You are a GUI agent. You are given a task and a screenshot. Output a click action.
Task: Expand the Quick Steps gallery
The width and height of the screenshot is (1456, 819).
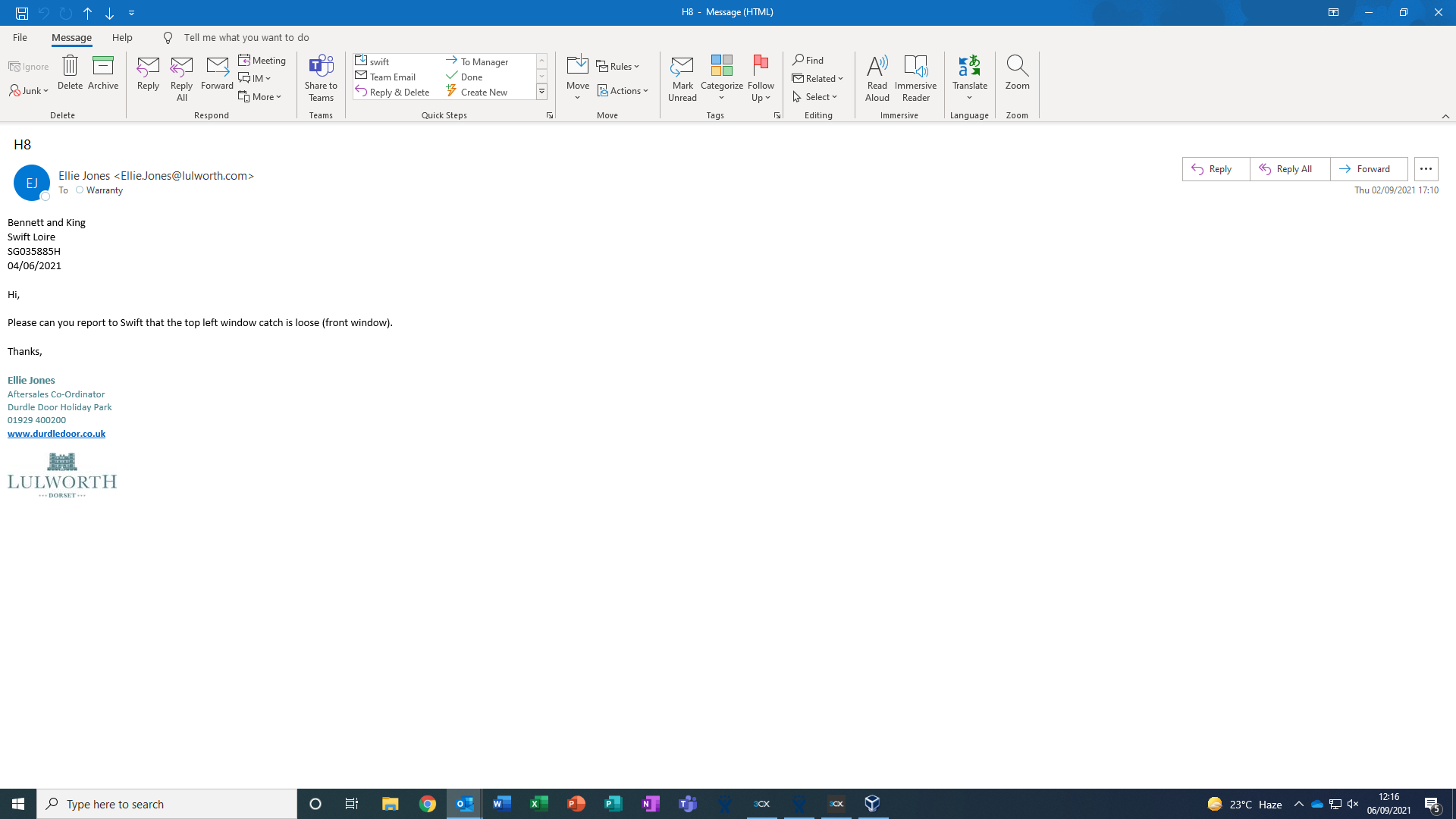point(541,92)
